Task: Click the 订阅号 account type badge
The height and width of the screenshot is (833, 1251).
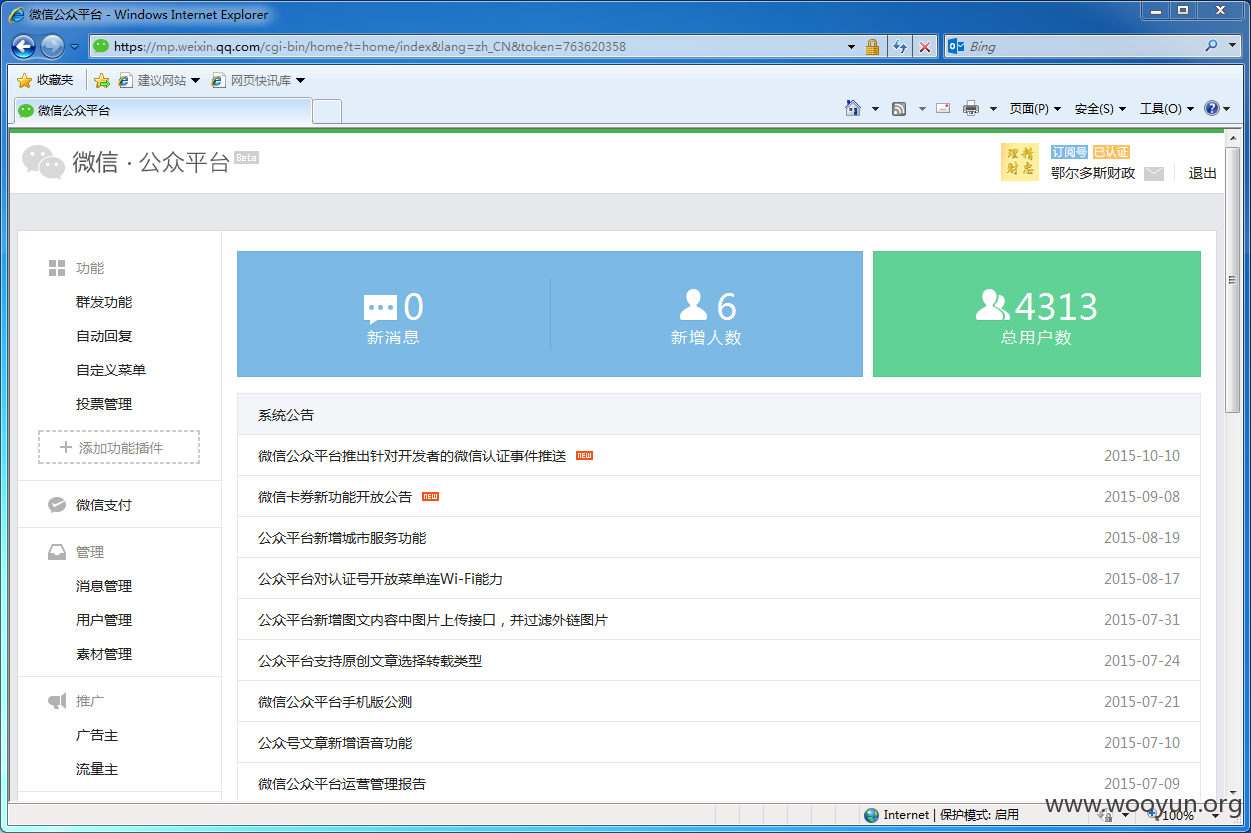Action: tap(1069, 152)
